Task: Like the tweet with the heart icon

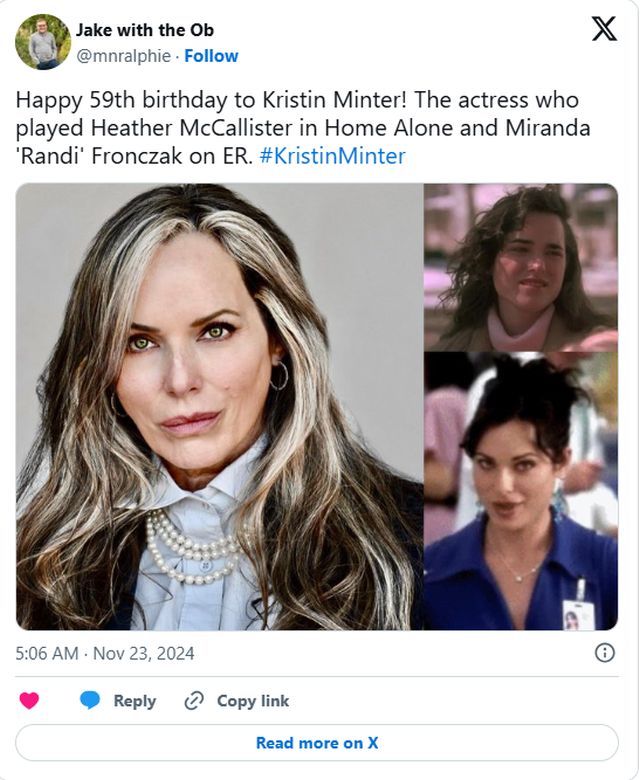Action: point(29,701)
